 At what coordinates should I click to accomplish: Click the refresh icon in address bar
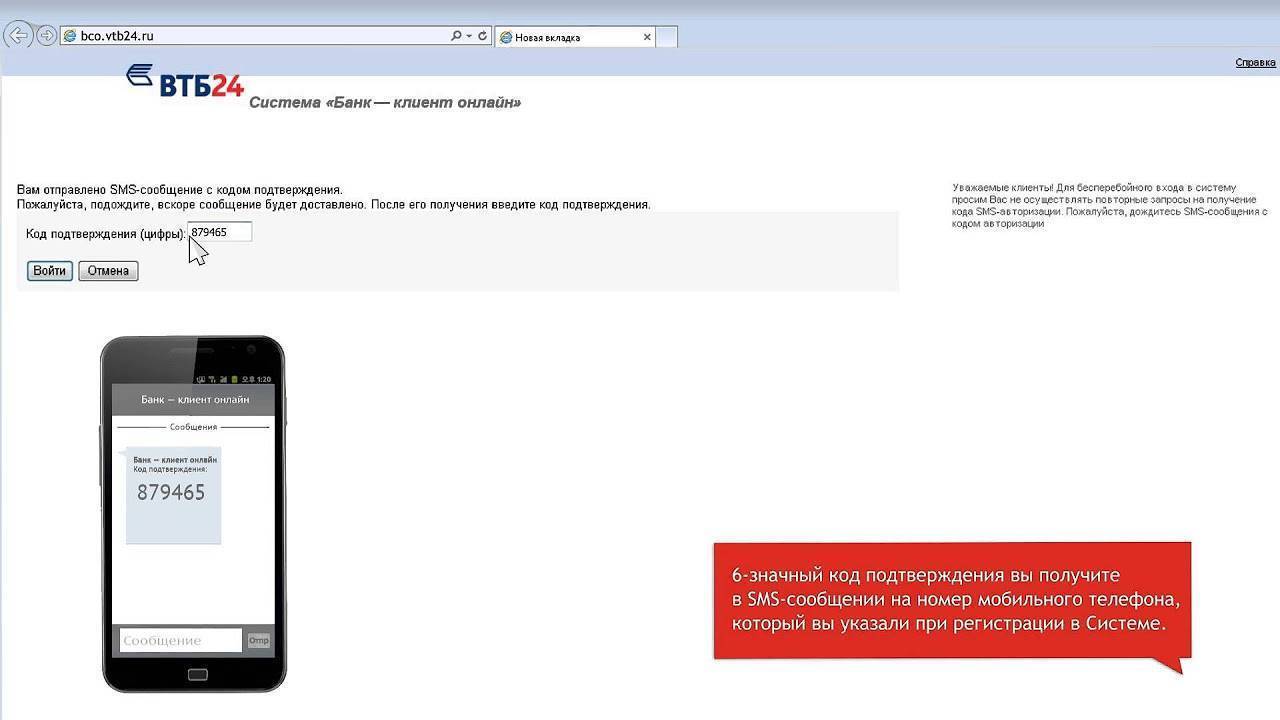pyautogui.click(x=482, y=36)
